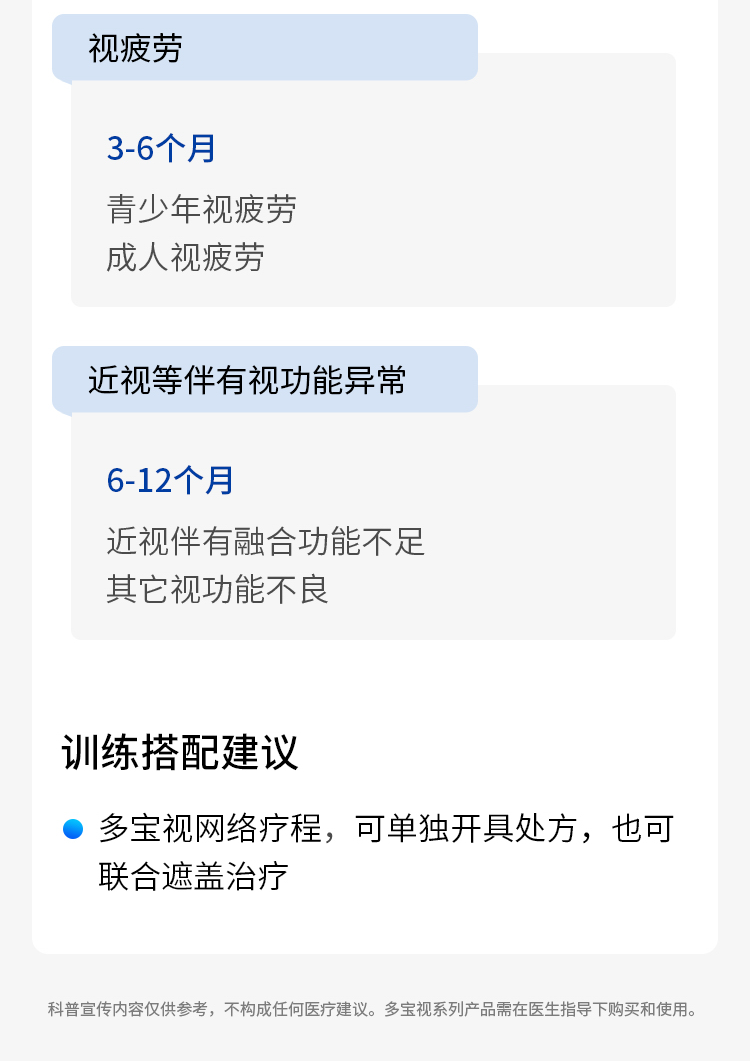Click the 联合遮盖治疗 text line
This screenshot has width=750, height=1061.
pos(194,877)
